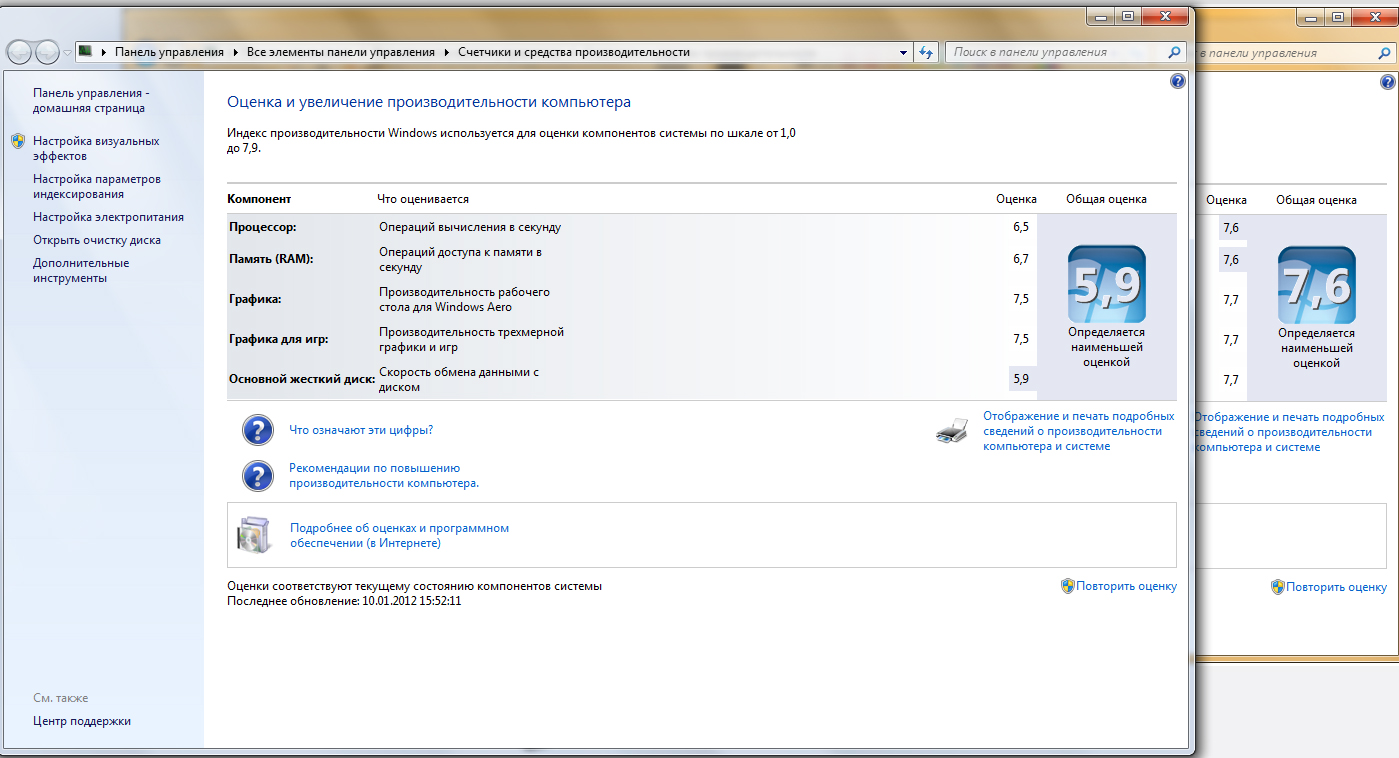Click "Скорость обмена данными с диском" description
Screen dimensions: 1399x758
(x=459, y=379)
